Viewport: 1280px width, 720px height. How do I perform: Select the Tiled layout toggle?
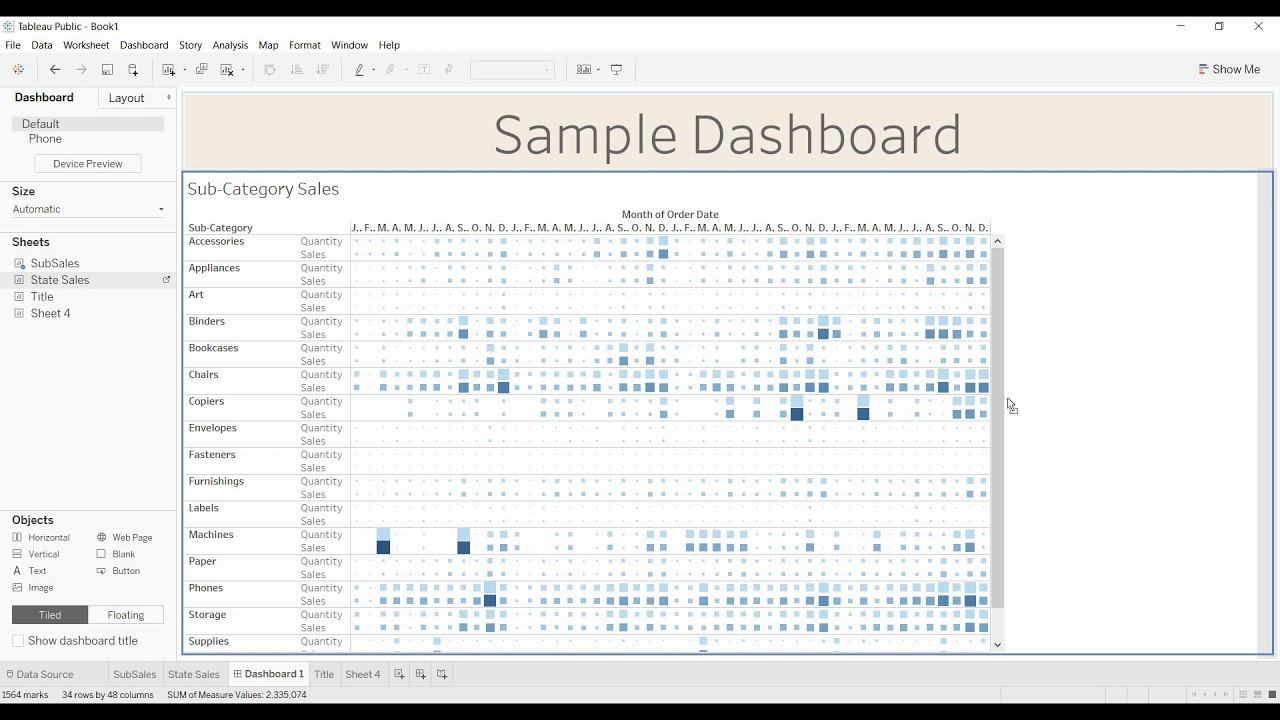click(50, 615)
